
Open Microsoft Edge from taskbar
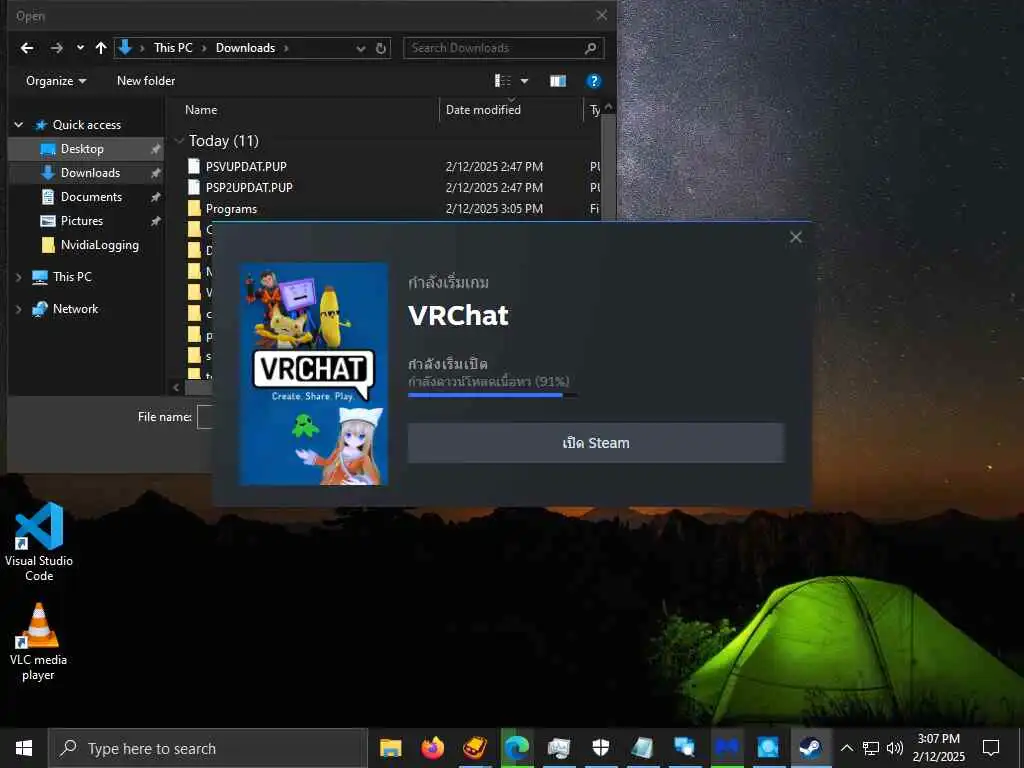[x=517, y=748]
